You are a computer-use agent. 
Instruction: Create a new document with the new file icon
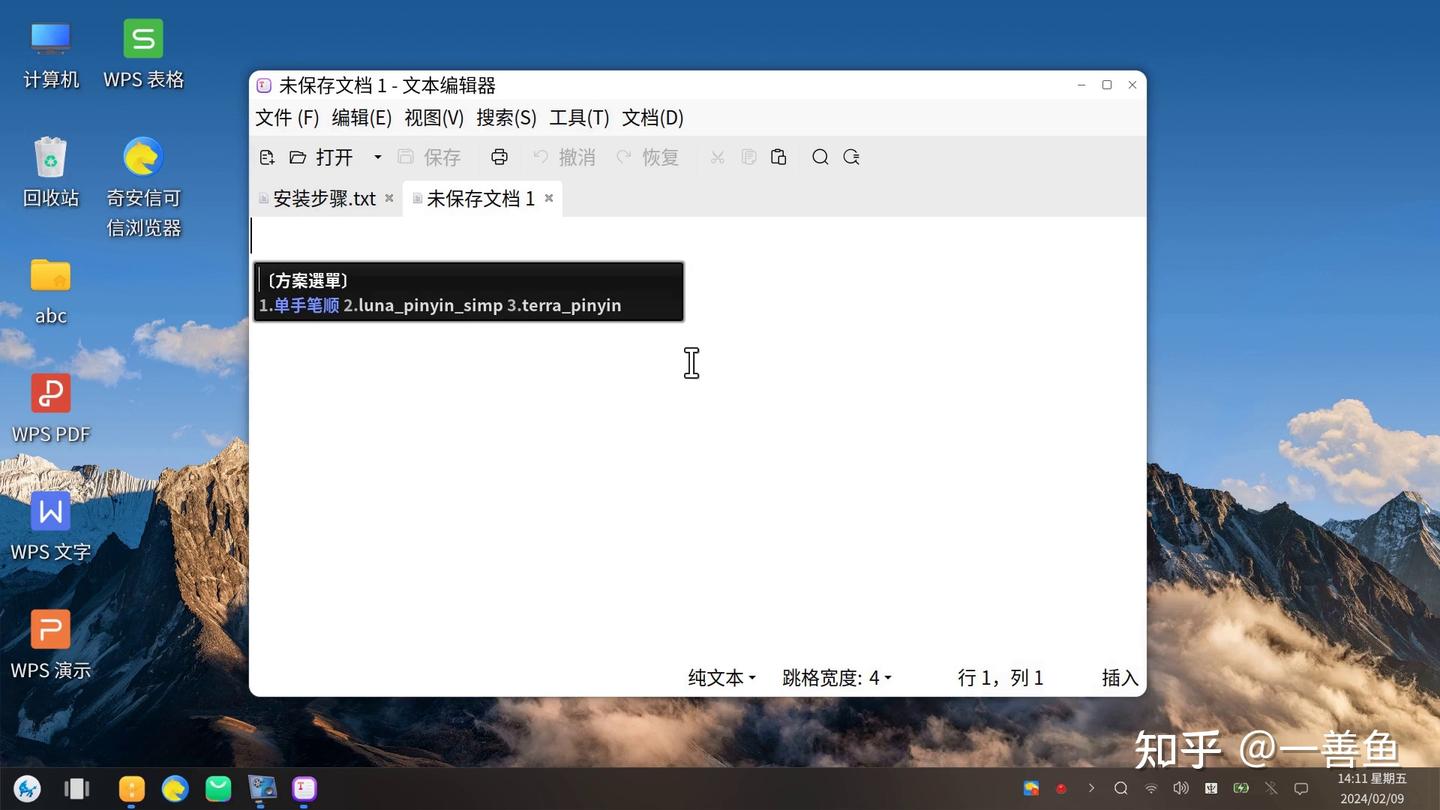pyautogui.click(x=266, y=157)
